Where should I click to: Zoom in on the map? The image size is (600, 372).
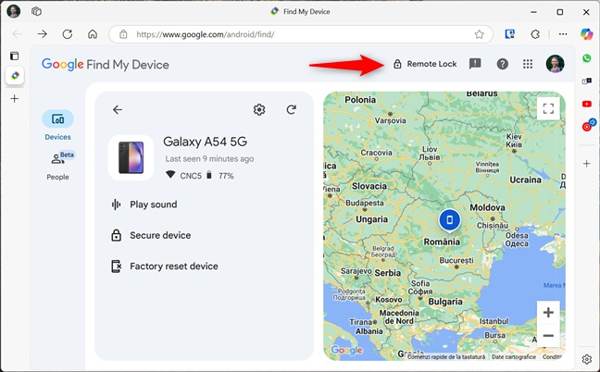coord(548,313)
